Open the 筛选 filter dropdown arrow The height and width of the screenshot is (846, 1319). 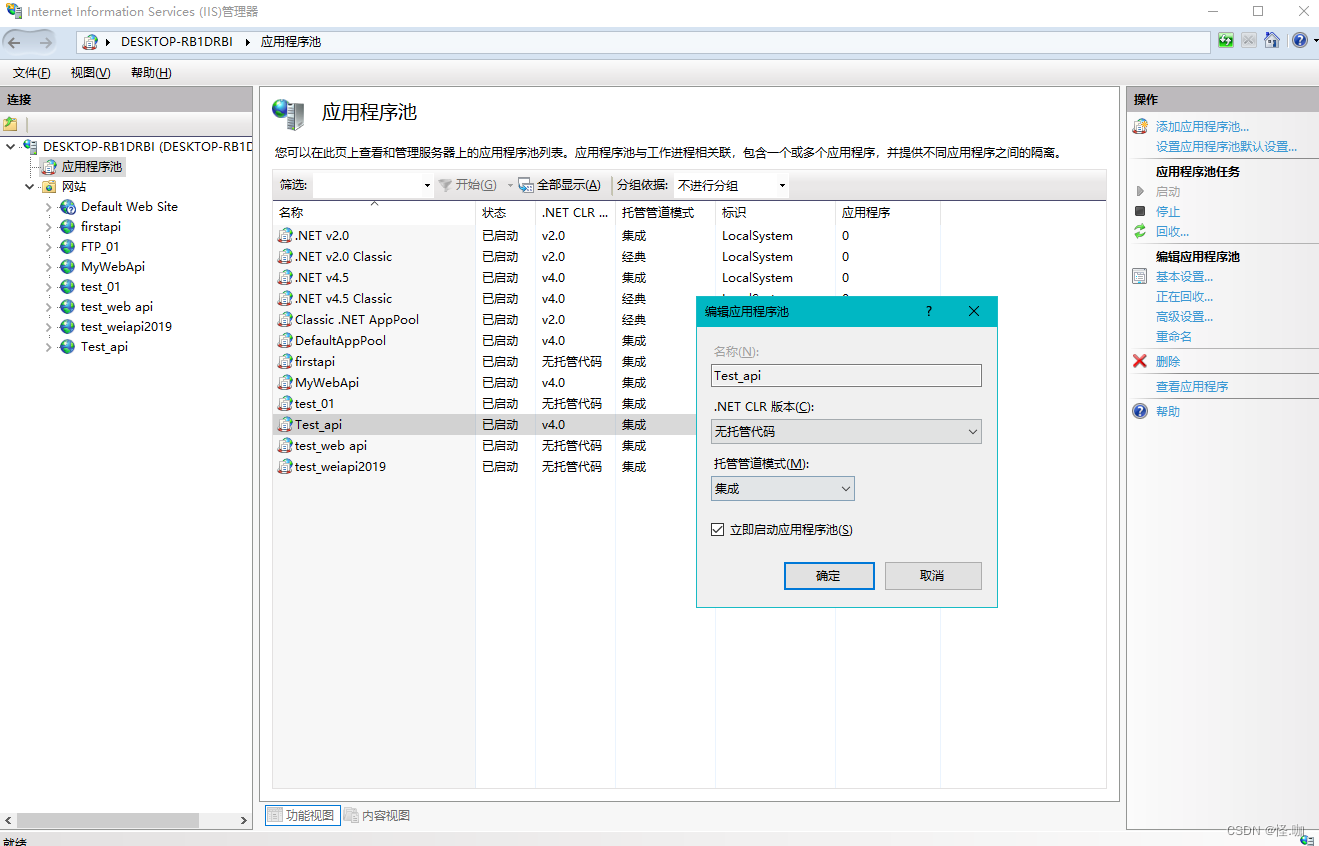pyautogui.click(x=427, y=185)
